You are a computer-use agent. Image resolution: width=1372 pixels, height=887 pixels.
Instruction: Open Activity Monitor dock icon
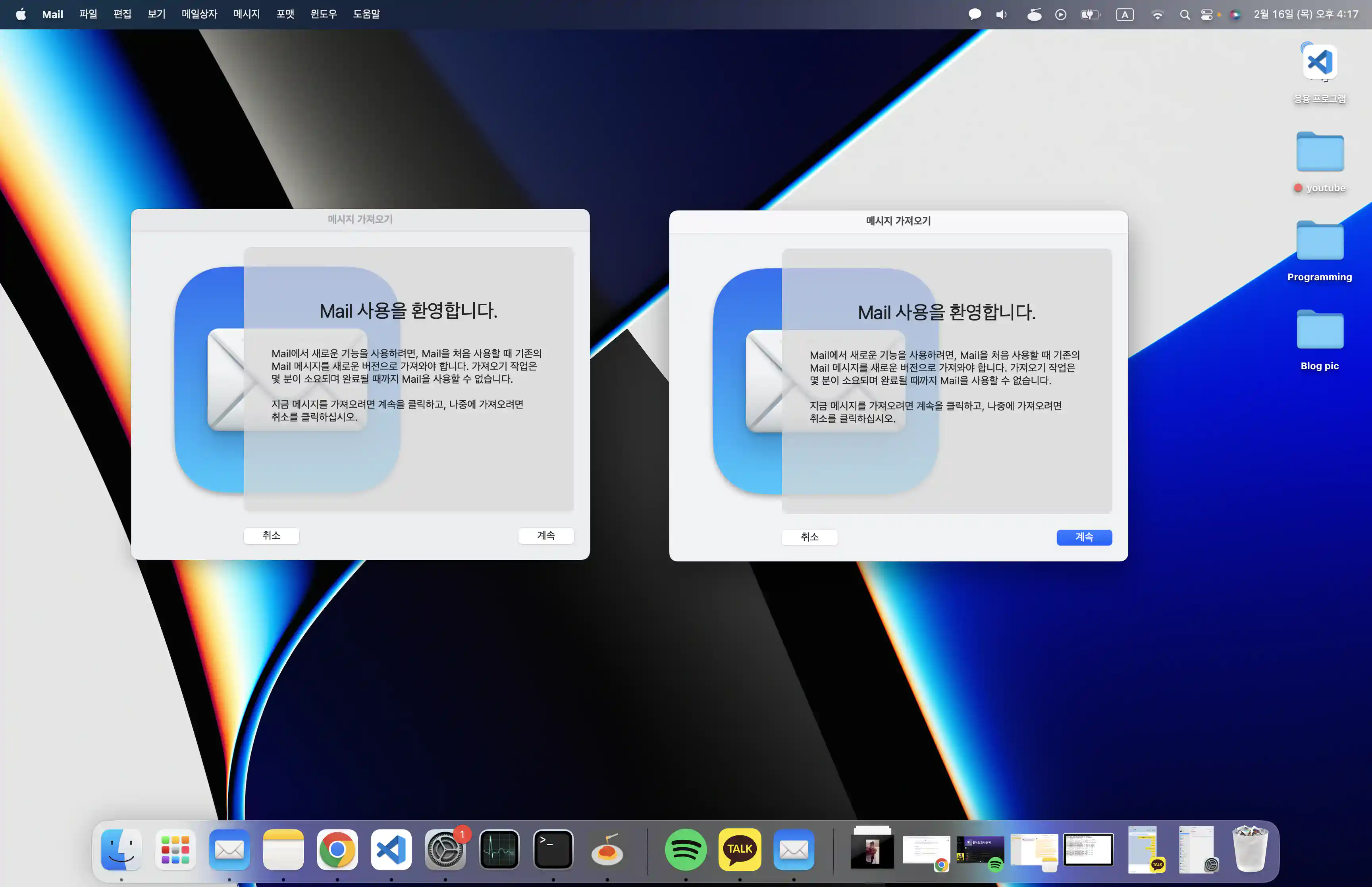499,850
